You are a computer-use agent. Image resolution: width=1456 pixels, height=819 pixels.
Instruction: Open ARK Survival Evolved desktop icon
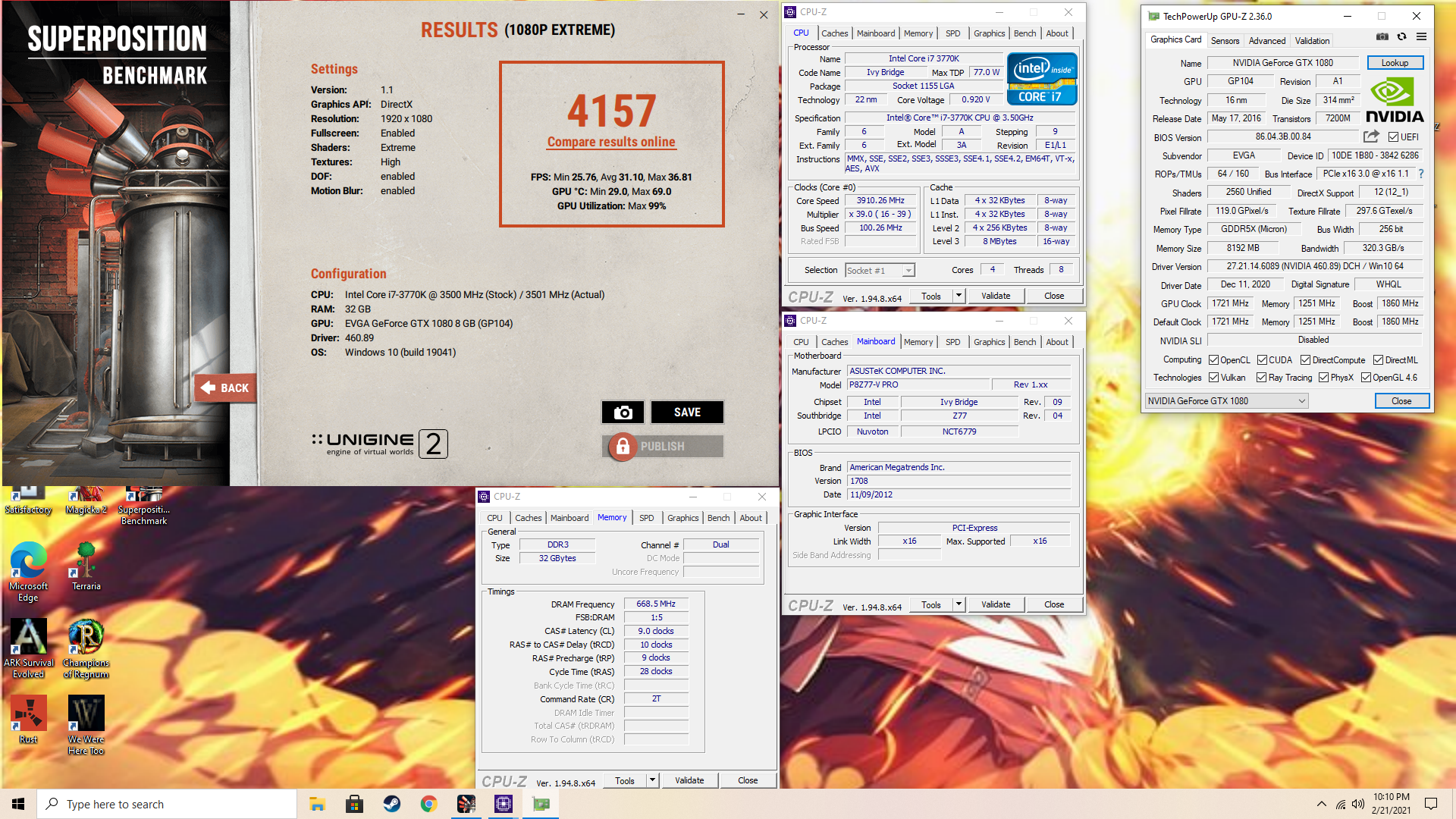[28, 648]
